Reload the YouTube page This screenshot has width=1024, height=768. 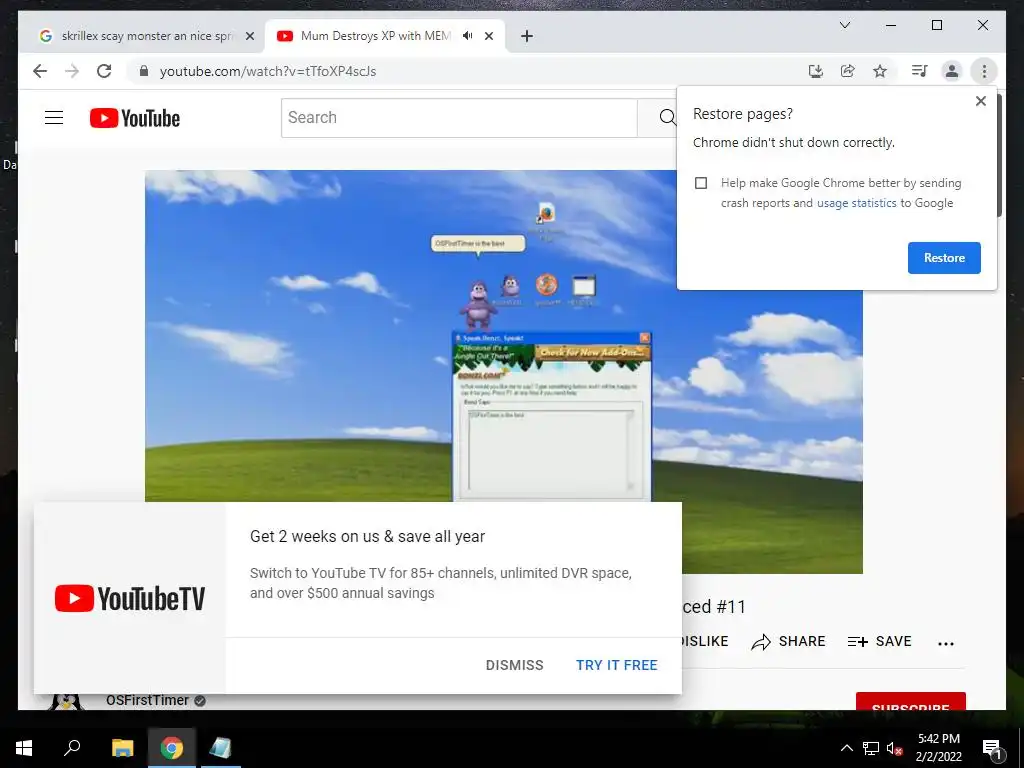click(x=104, y=71)
